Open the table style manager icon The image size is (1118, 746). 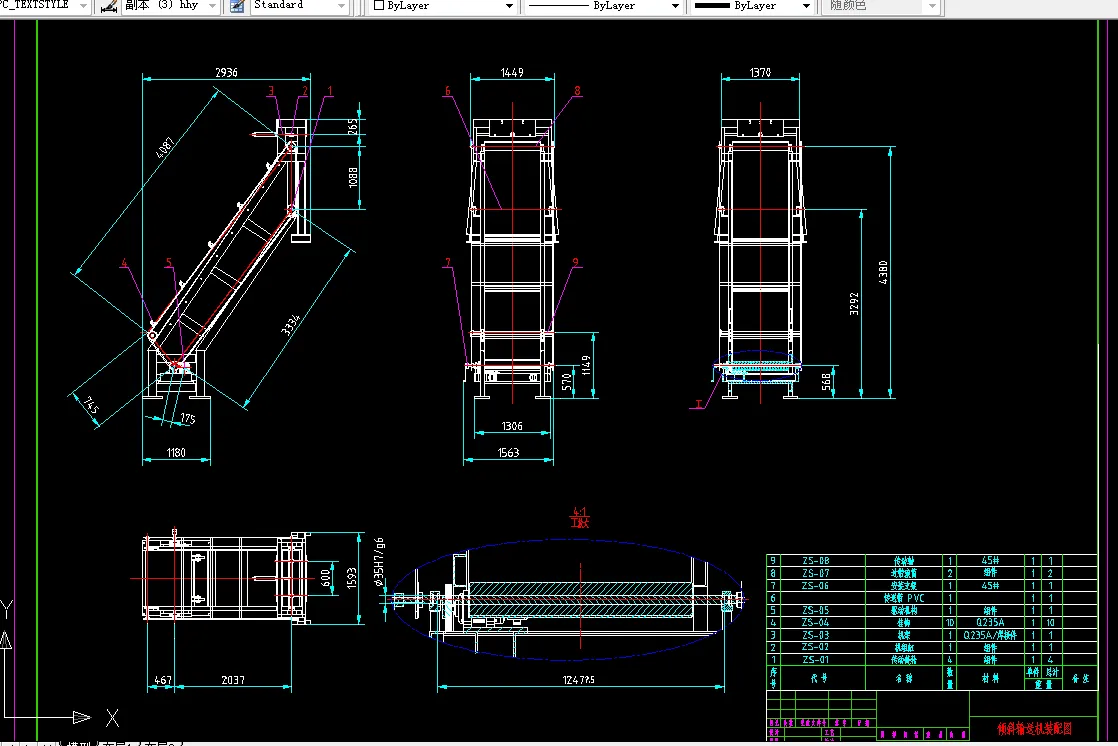237,6
